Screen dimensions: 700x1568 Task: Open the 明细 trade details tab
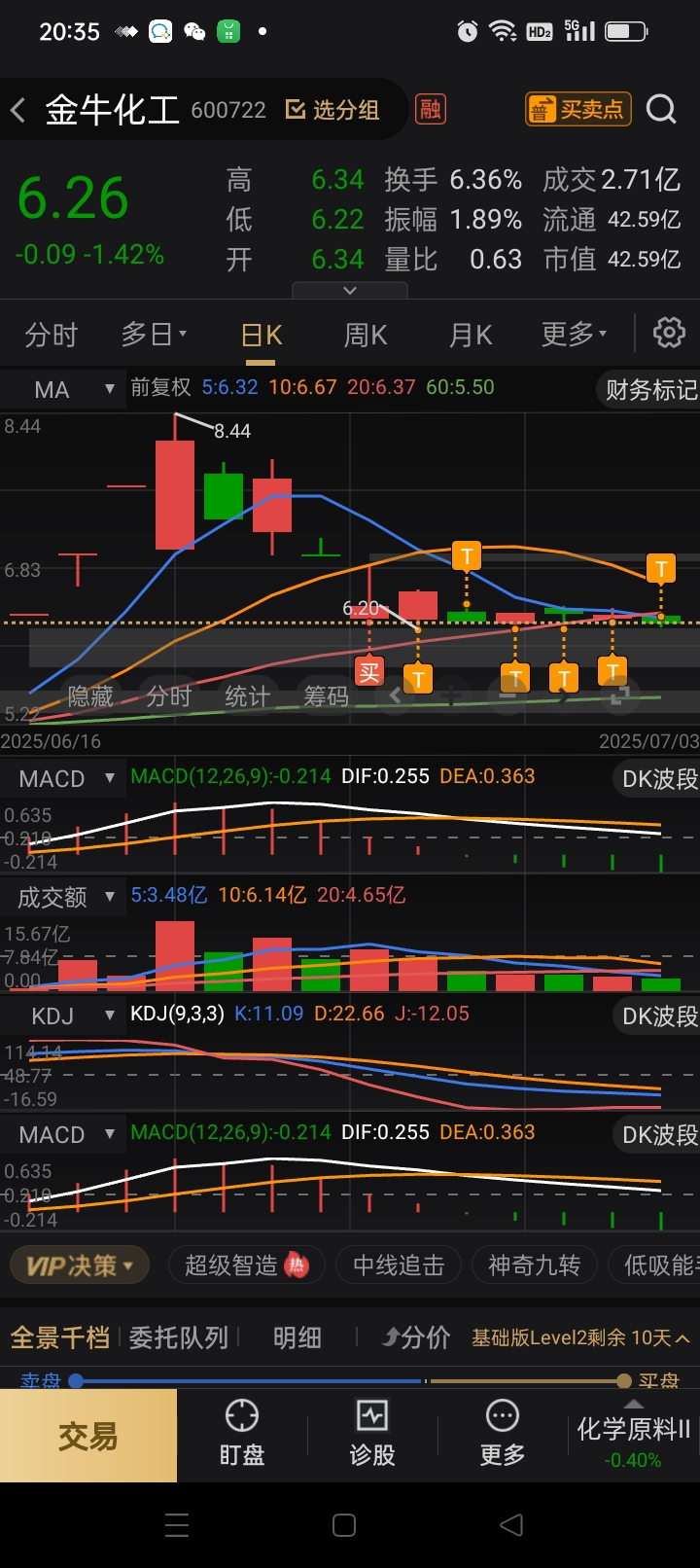click(297, 1337)
